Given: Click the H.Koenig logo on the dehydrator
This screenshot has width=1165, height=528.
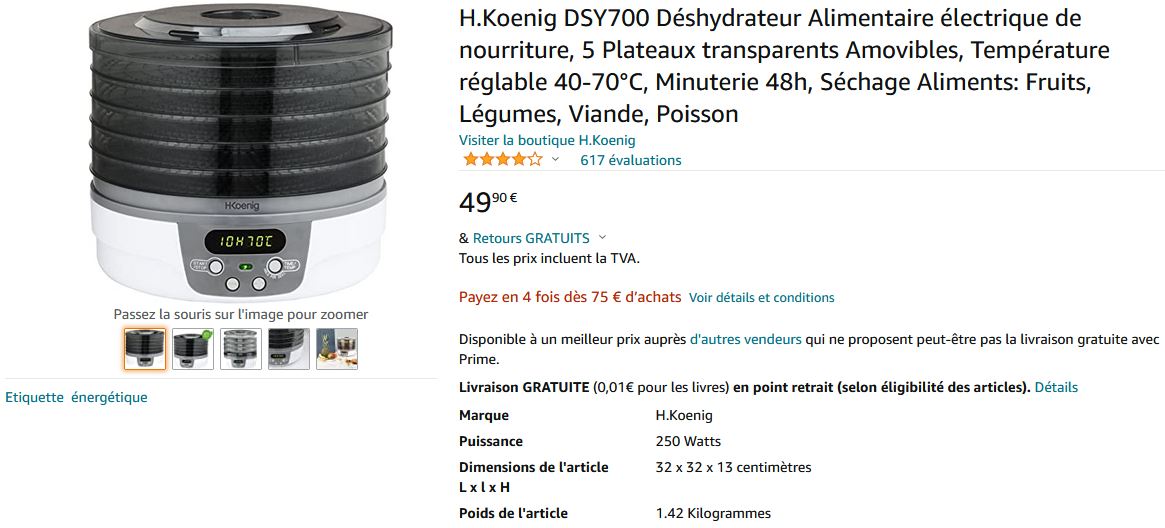Looking at the screenshot, I should (242, 206).
